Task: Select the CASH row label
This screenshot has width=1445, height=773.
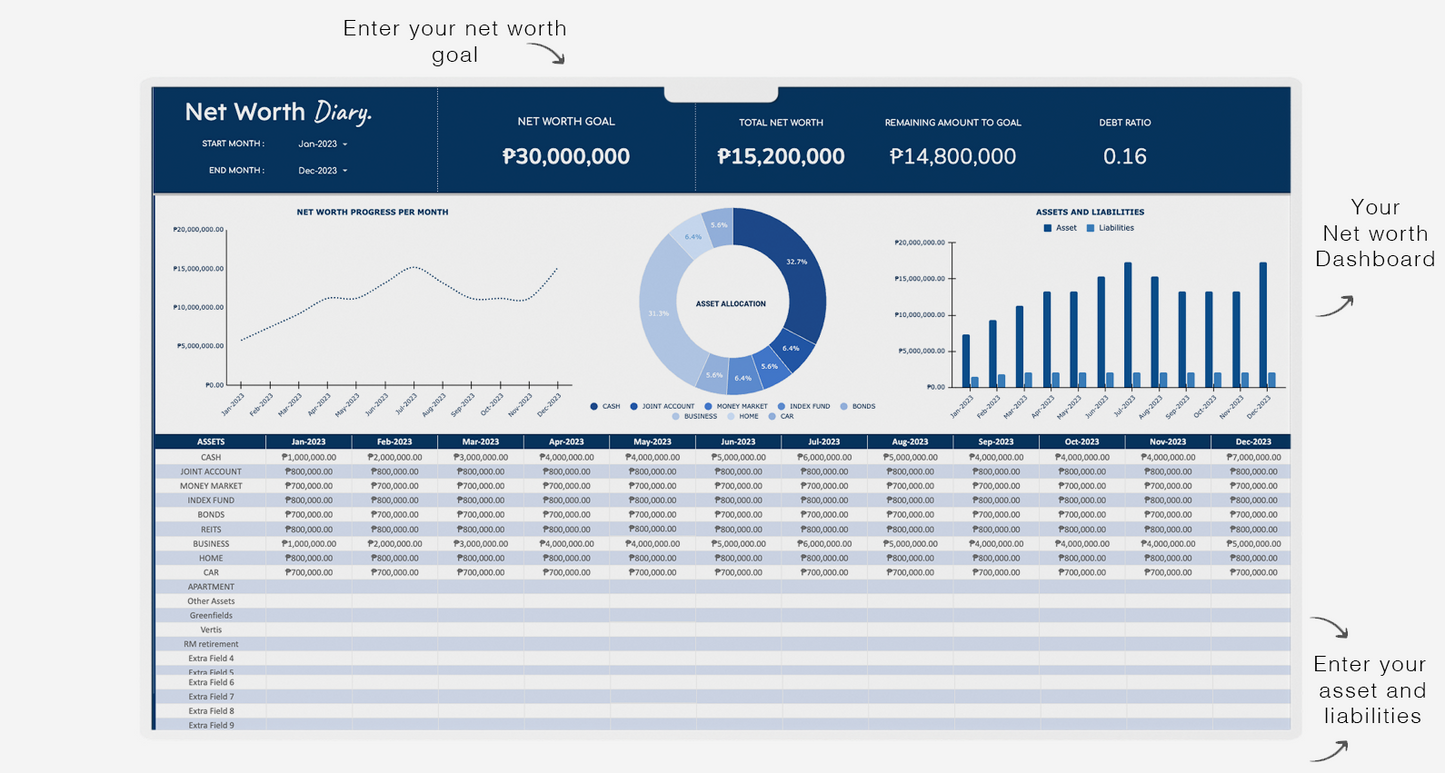Action: (210, 457)
